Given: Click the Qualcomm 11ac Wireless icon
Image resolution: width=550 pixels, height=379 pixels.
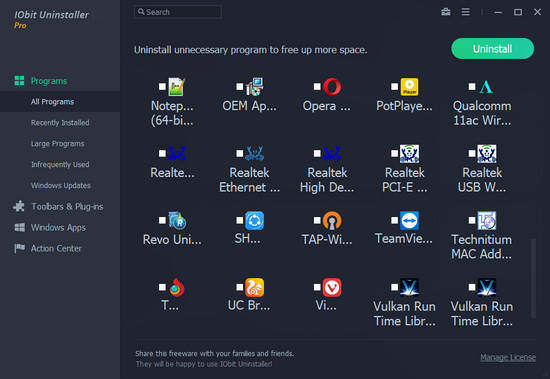Looking at the screenshot, I should (487, 87).
